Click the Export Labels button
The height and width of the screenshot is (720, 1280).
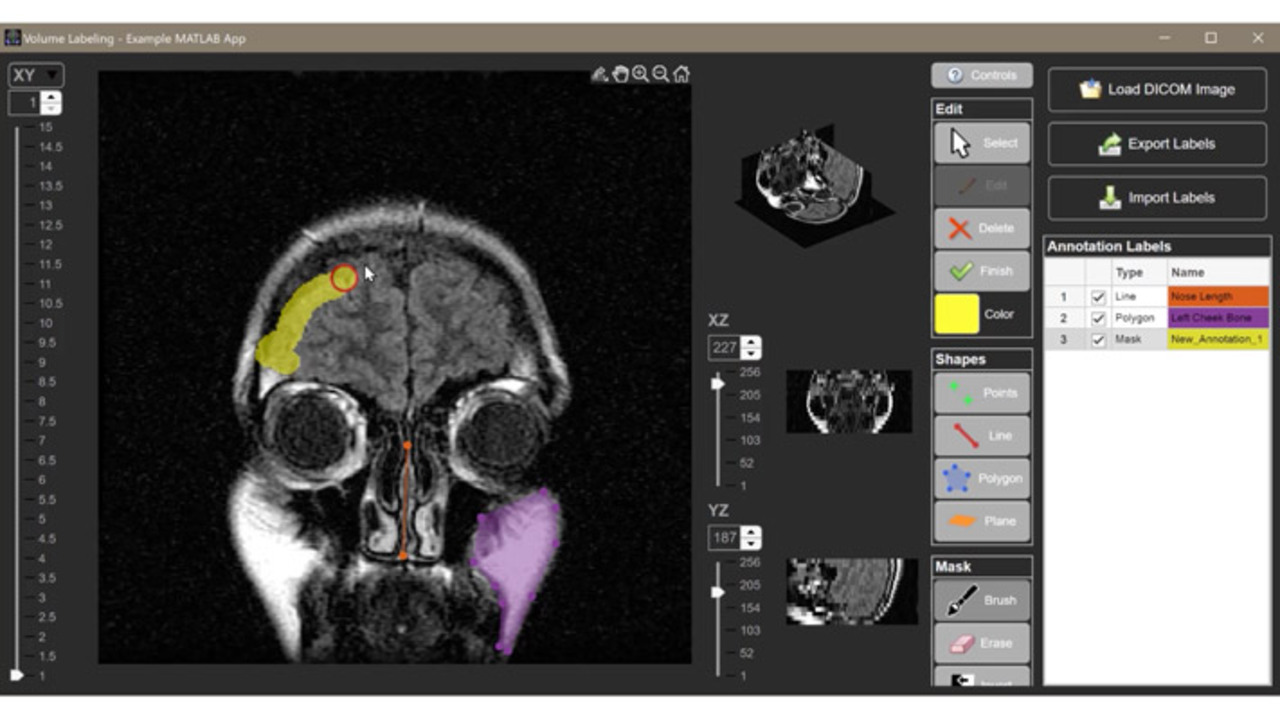click(x=1157, y=144)
